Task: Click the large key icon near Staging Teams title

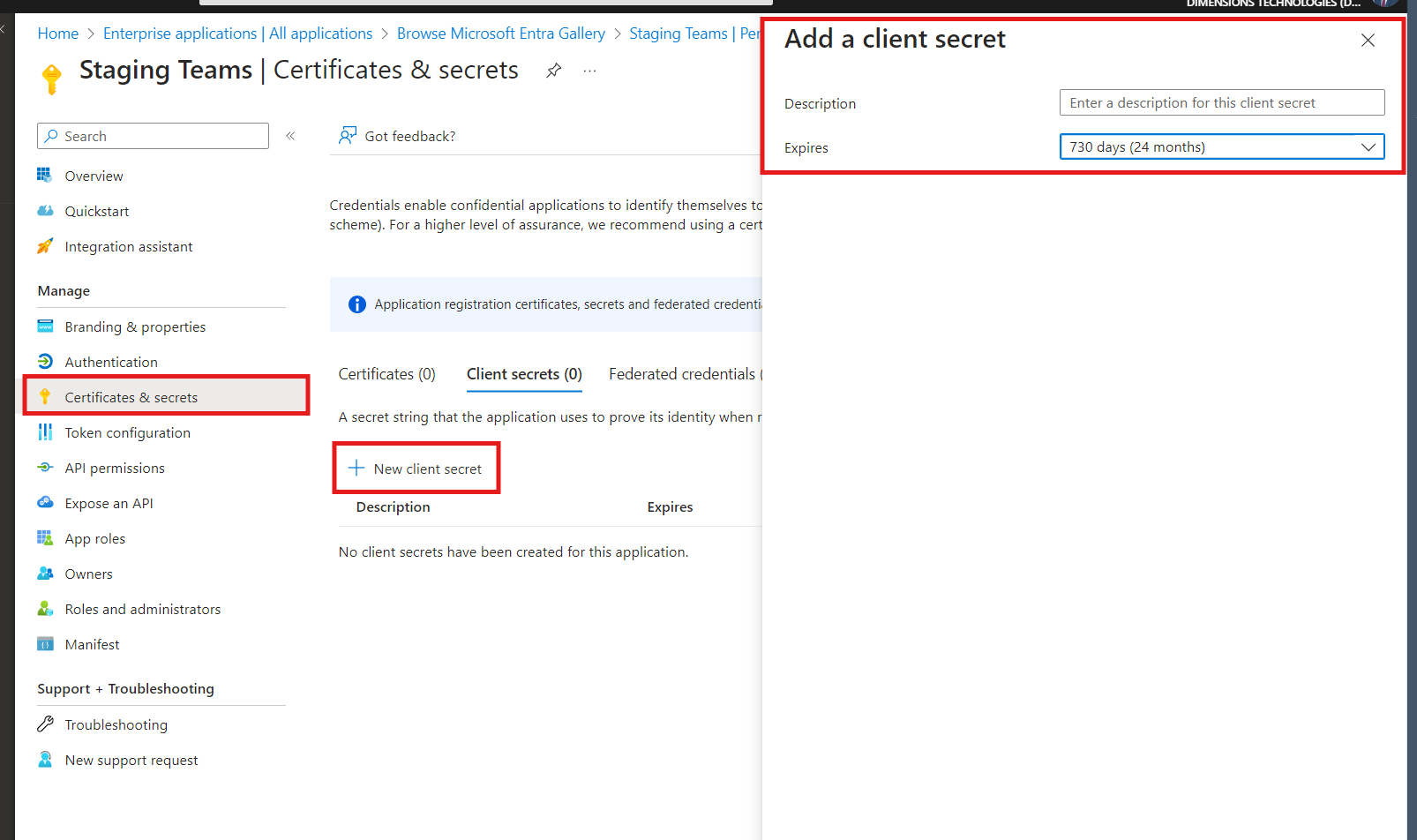Action: coord(52,78)
